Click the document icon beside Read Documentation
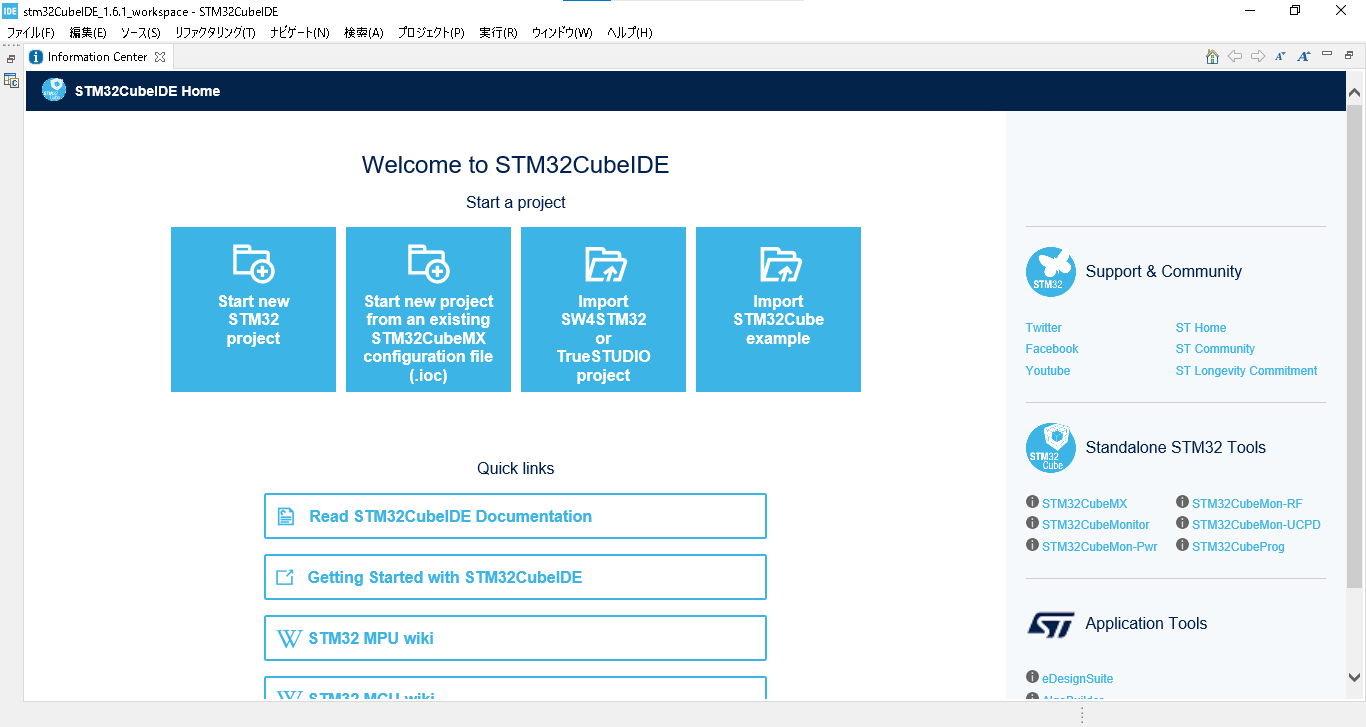The width and height of the screenshot is (1366, 727). point(286,516)
